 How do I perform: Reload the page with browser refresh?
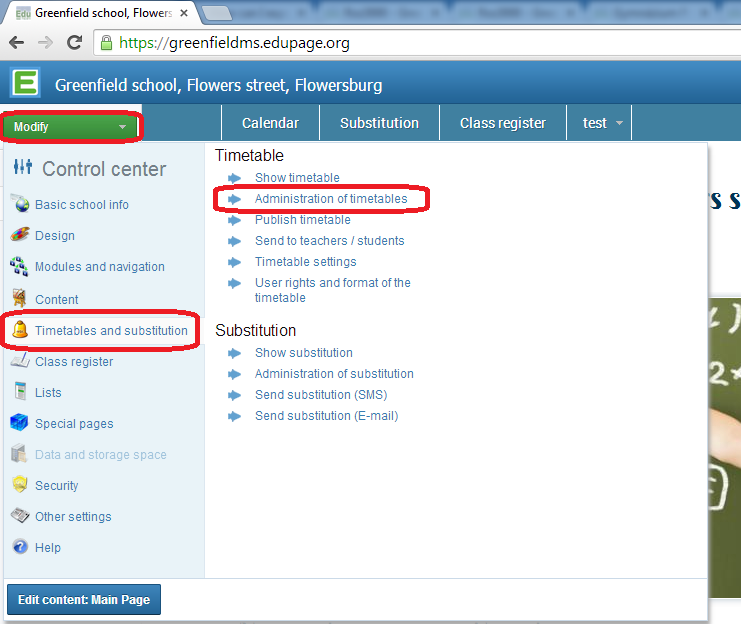pos(74,43)
